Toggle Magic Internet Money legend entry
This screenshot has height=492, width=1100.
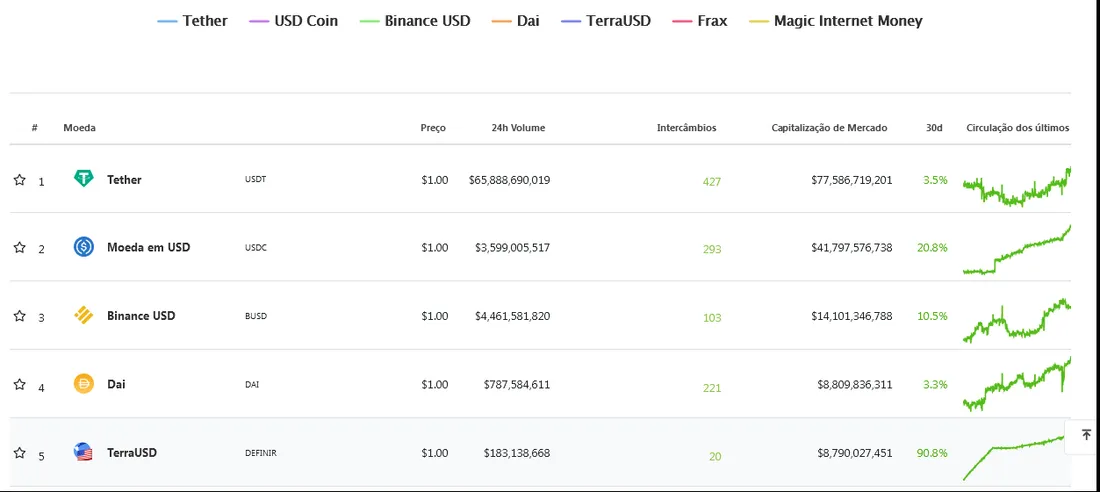click(836, 21)
